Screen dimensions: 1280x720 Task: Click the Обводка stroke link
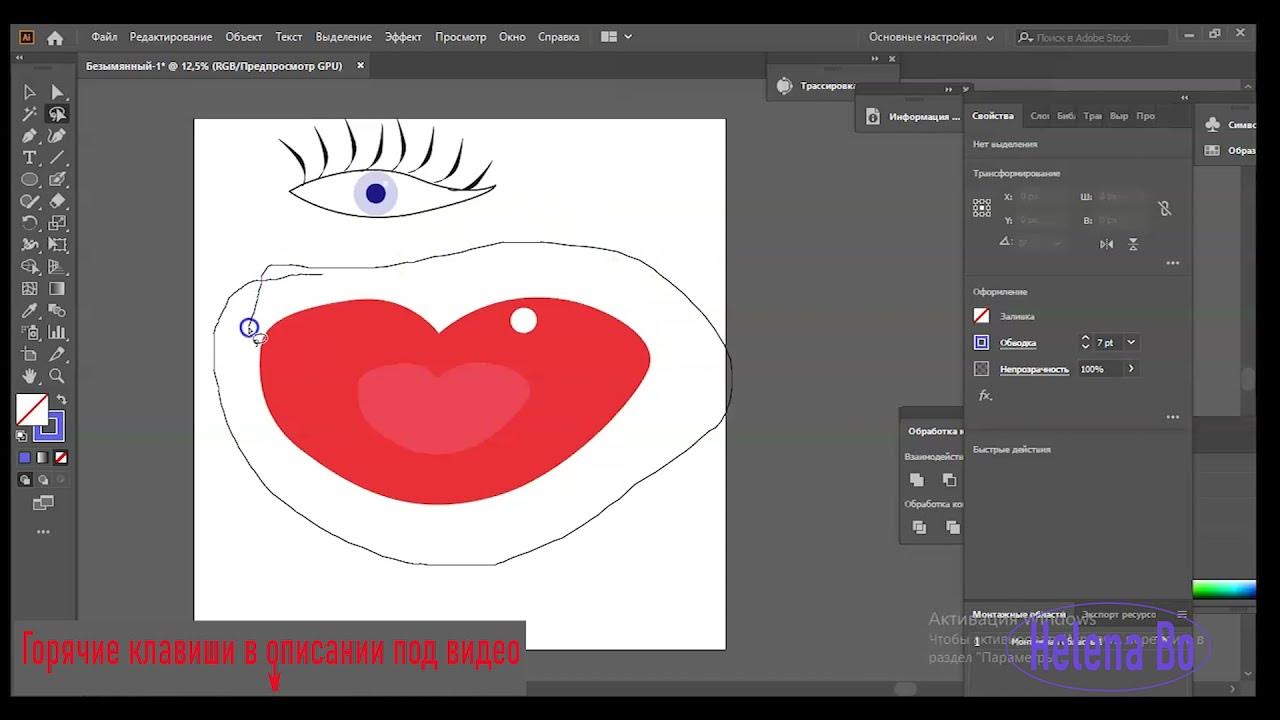coord(1018,343)
